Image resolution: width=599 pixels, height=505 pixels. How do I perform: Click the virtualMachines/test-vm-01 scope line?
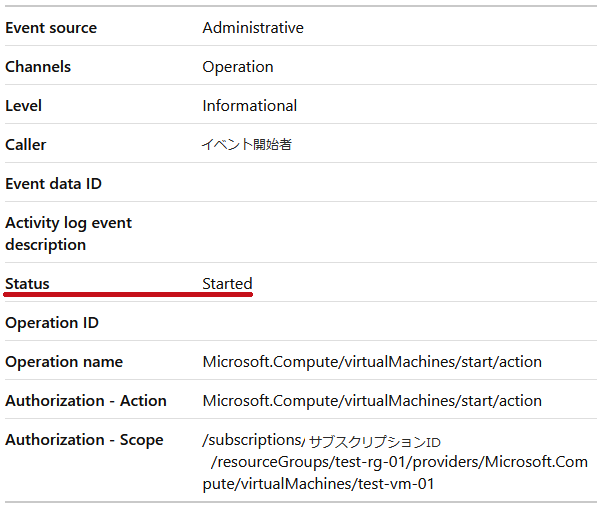(318, 484)
